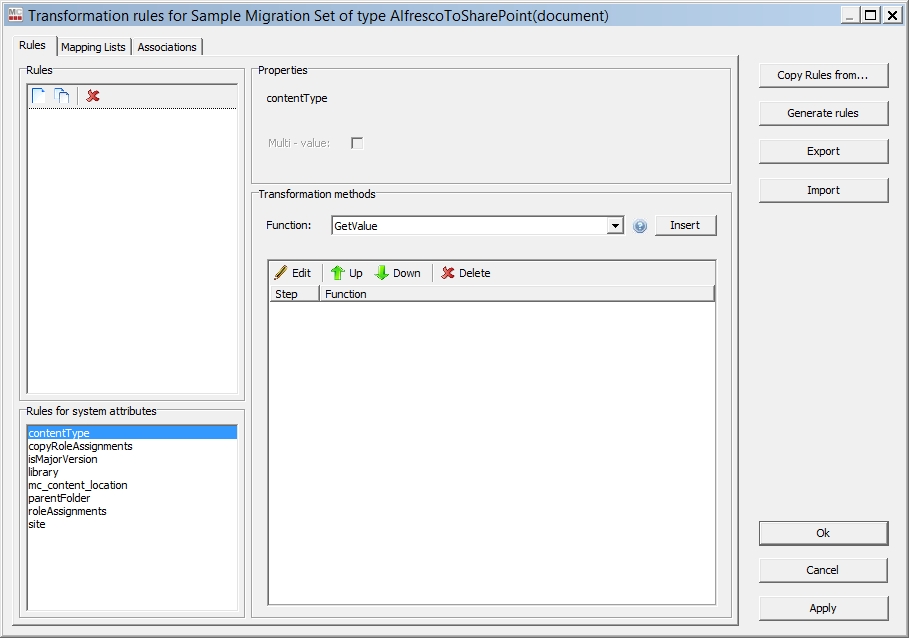Select copyRoleAssignments in system attributes
Screen dimensions: 909x638
132,446
